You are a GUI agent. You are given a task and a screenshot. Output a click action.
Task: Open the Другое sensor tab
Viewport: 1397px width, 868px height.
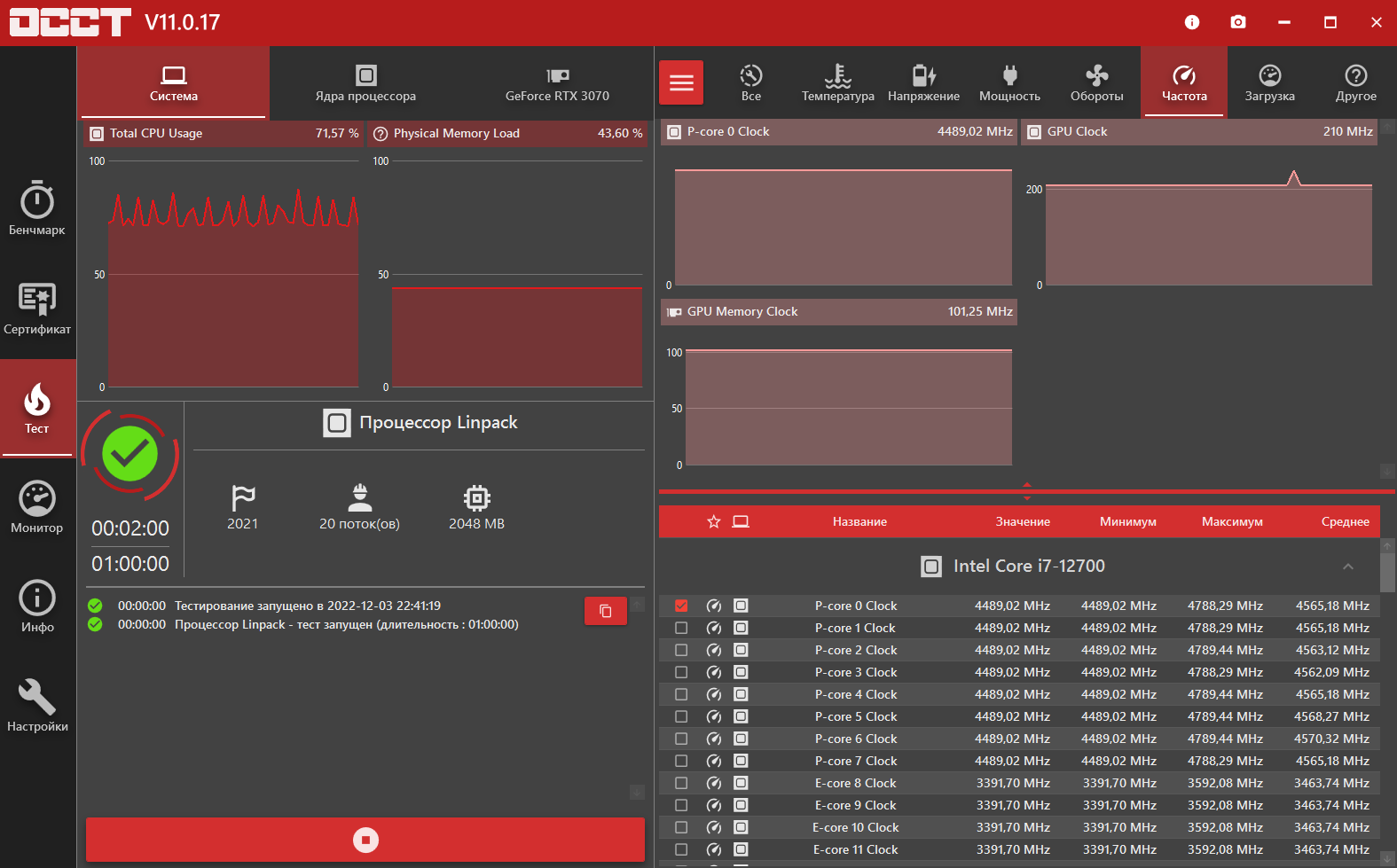[1356, 82]
